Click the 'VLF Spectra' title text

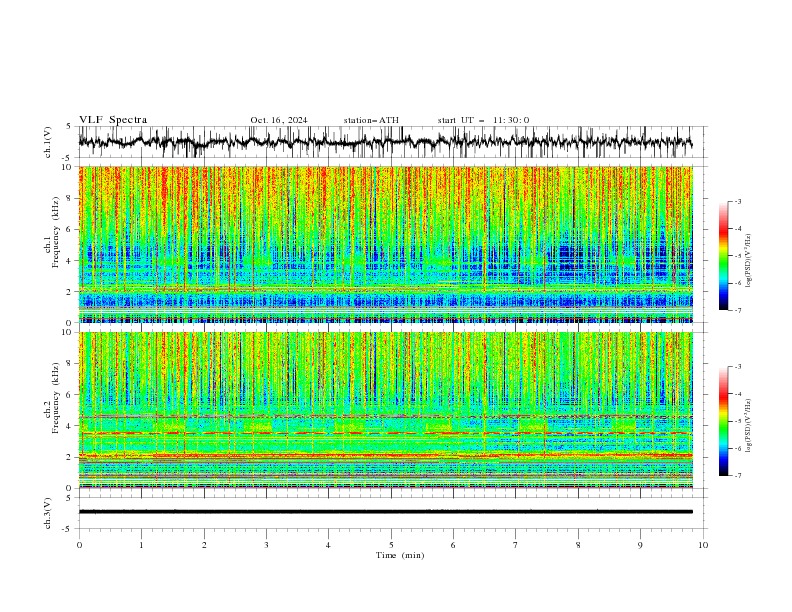pyautogui.click(x=113, y=120)
